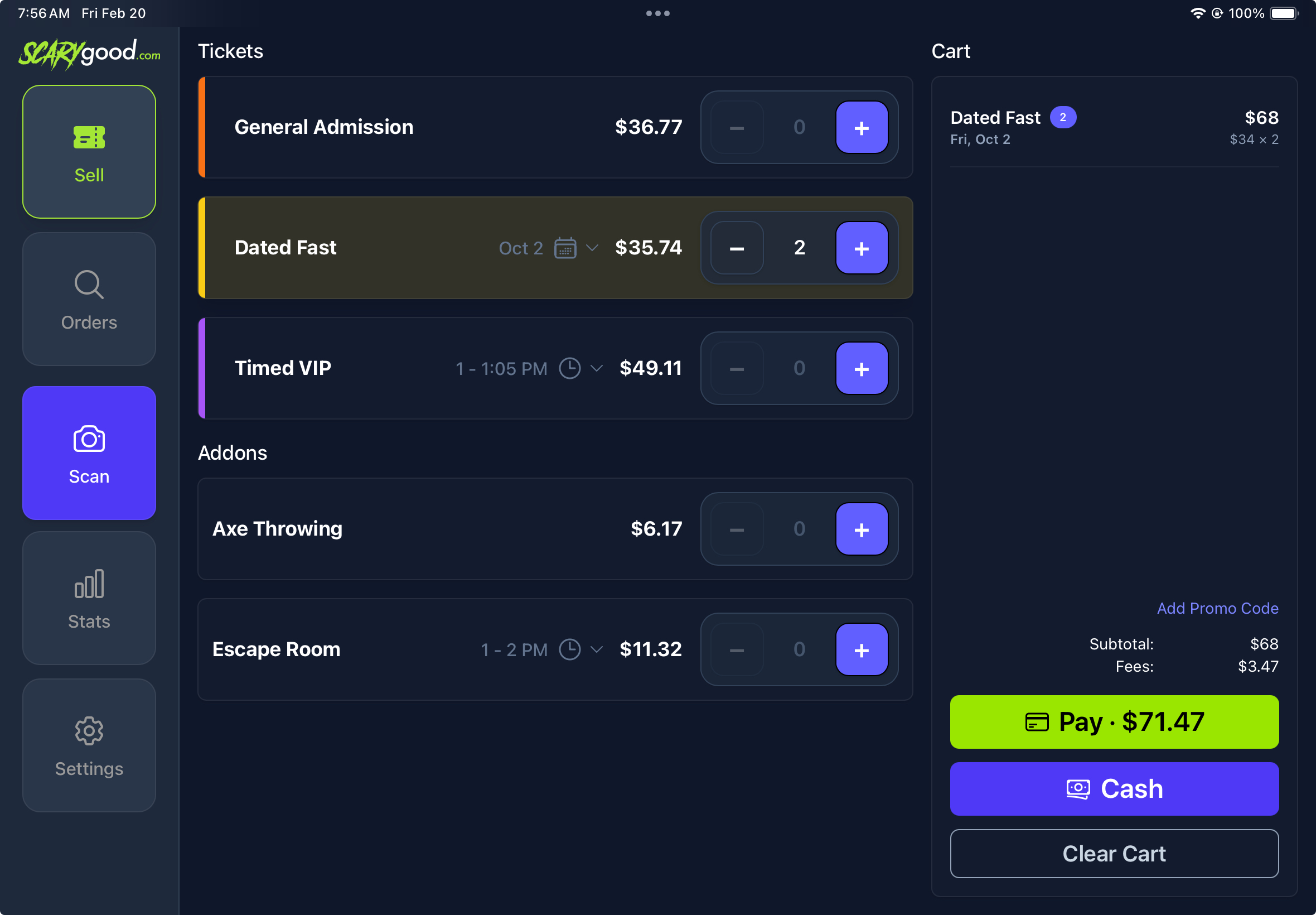Viewport: 1316px width, 915px height.
Task: Click the credit card icon on Pay button
Action: 1037,722
